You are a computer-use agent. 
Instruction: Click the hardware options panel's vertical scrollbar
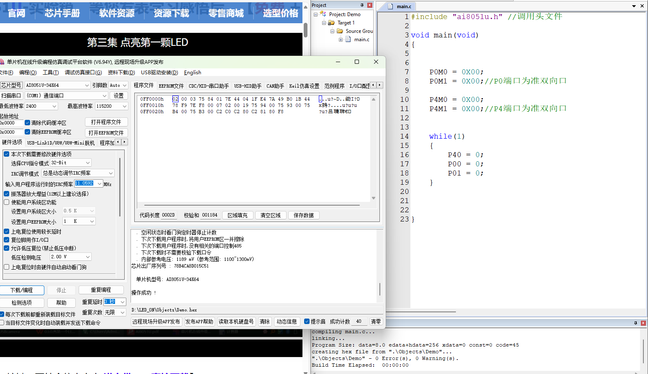(120, 187)
